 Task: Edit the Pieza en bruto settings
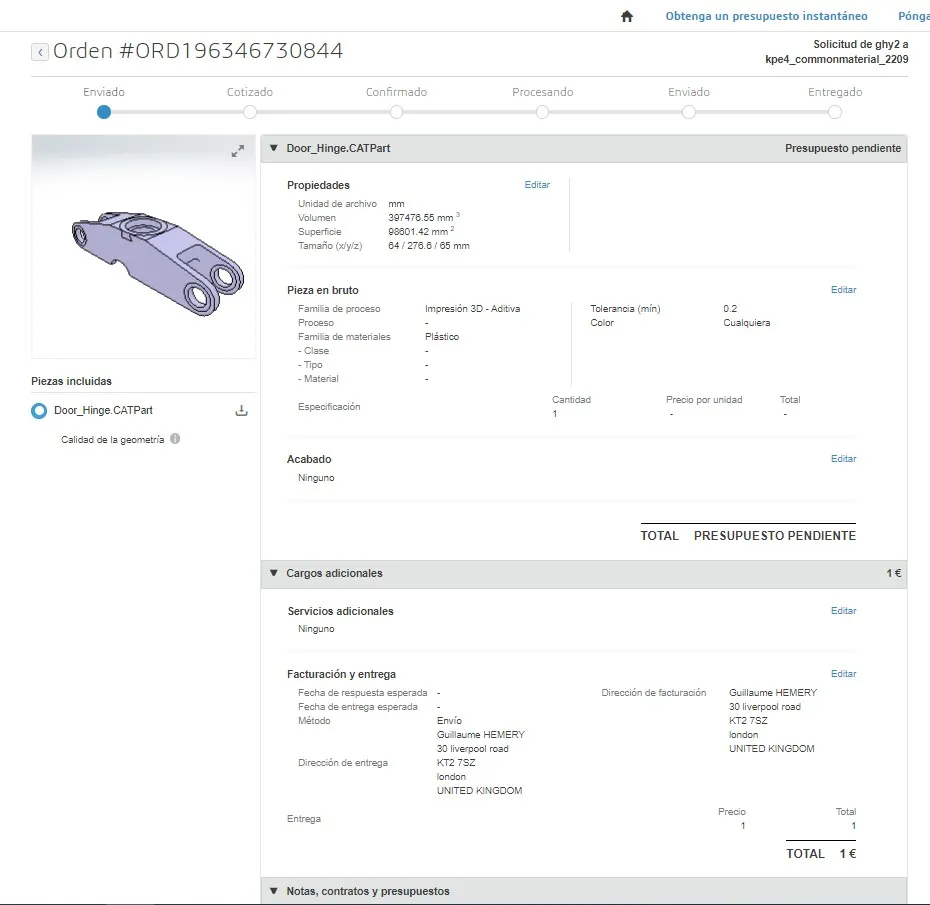843,290
